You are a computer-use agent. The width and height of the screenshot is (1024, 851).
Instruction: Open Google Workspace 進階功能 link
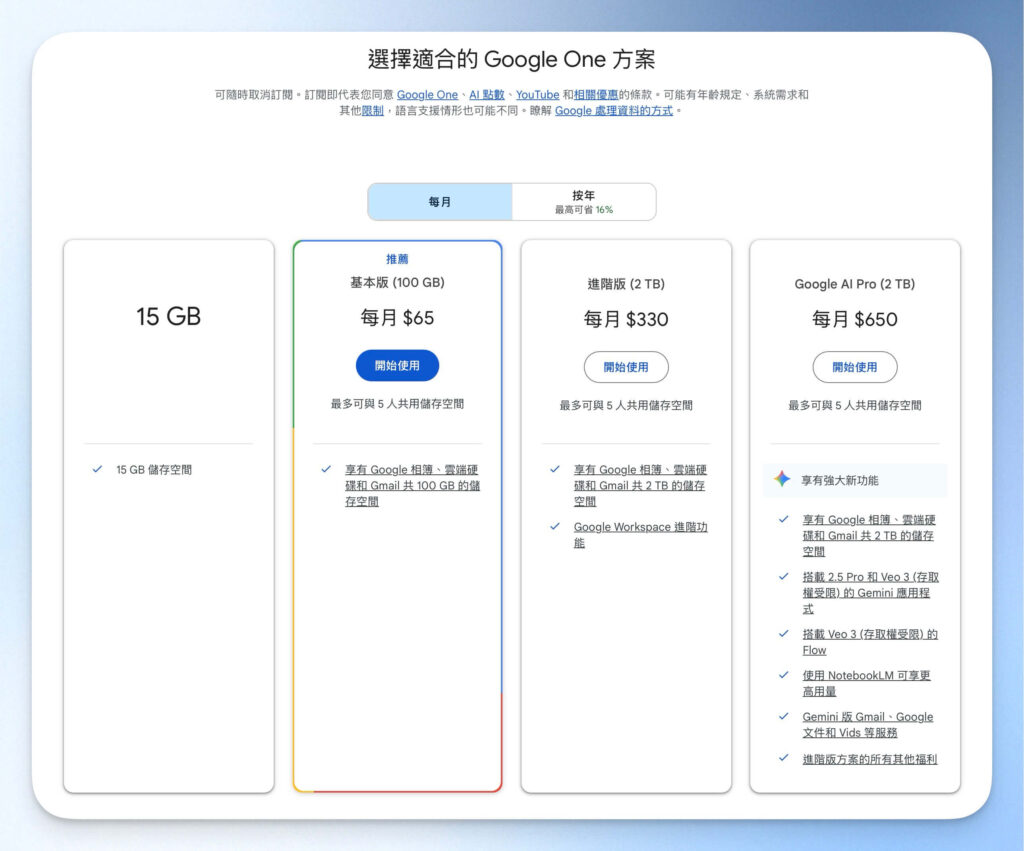tap(640, 535)
